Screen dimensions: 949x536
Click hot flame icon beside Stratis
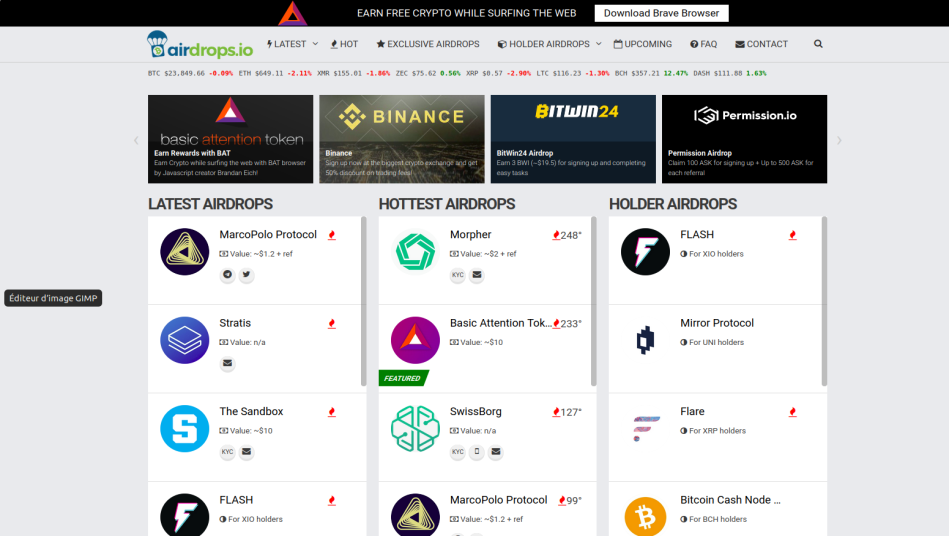[332, 324]
